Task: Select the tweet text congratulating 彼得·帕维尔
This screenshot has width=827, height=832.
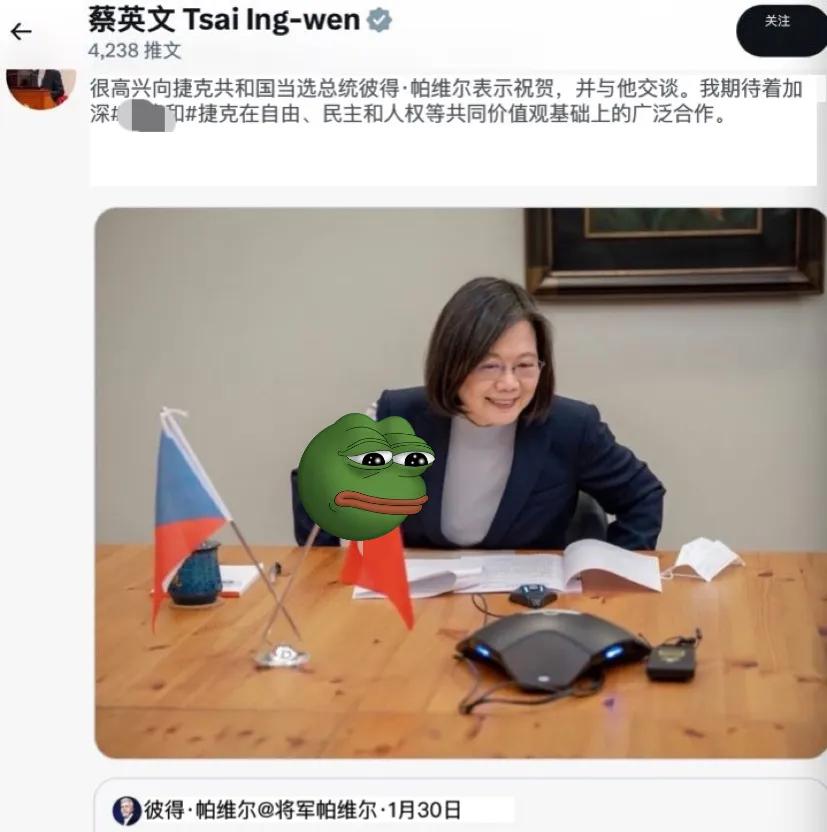Action: (x=446, y=101)
